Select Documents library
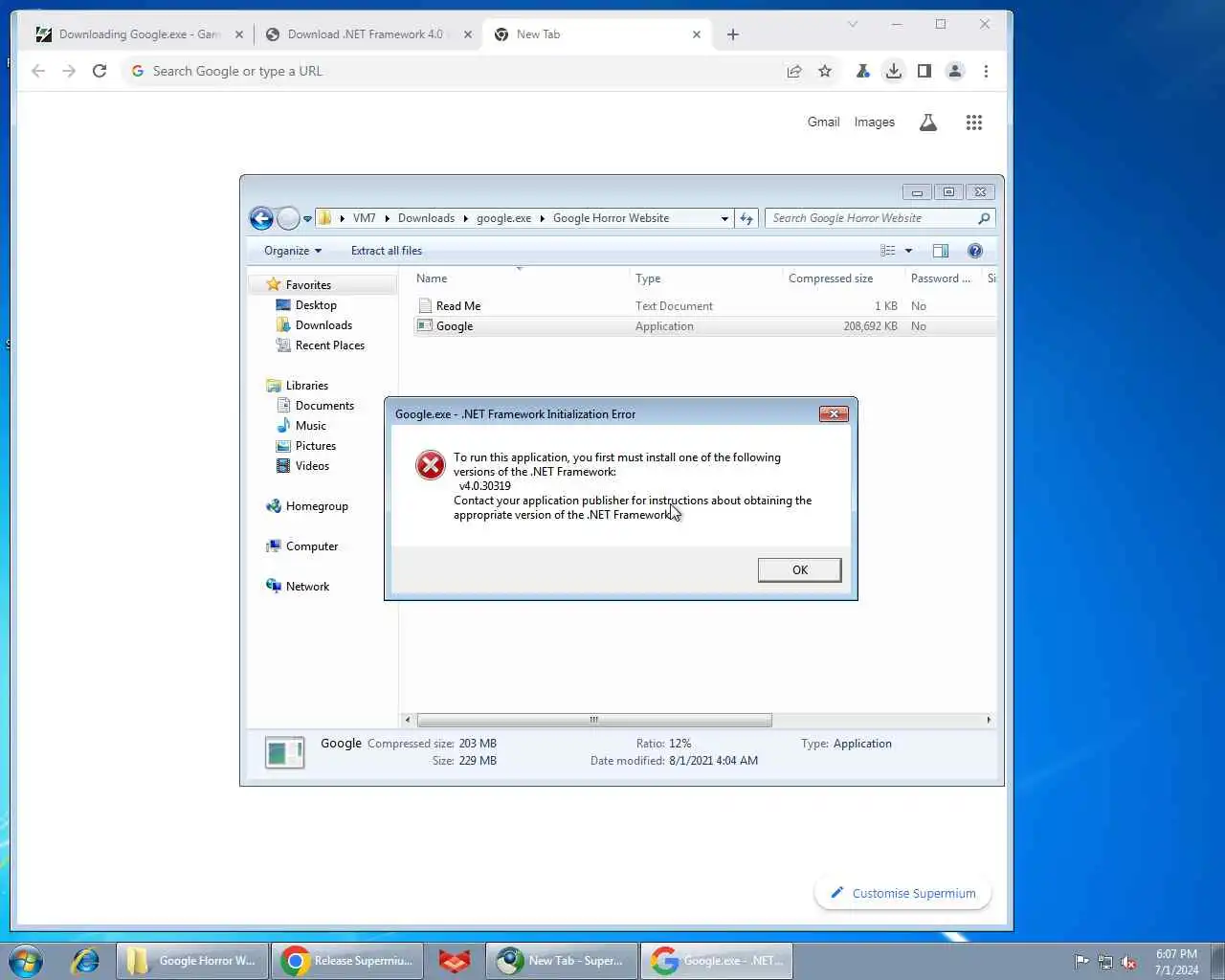The width and height of the screenshot is (1225, 980). click(324, 406)
